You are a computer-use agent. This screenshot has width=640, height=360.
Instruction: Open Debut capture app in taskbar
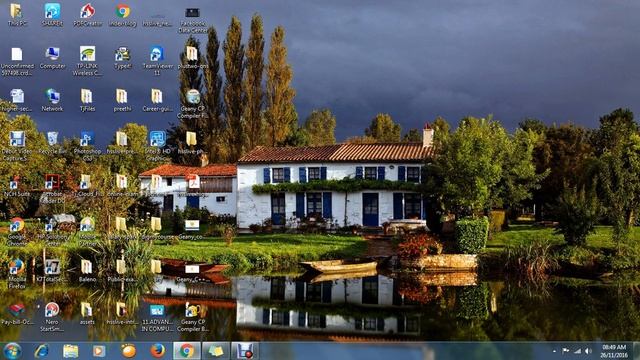pyautogui.click(x=245, y=351)
